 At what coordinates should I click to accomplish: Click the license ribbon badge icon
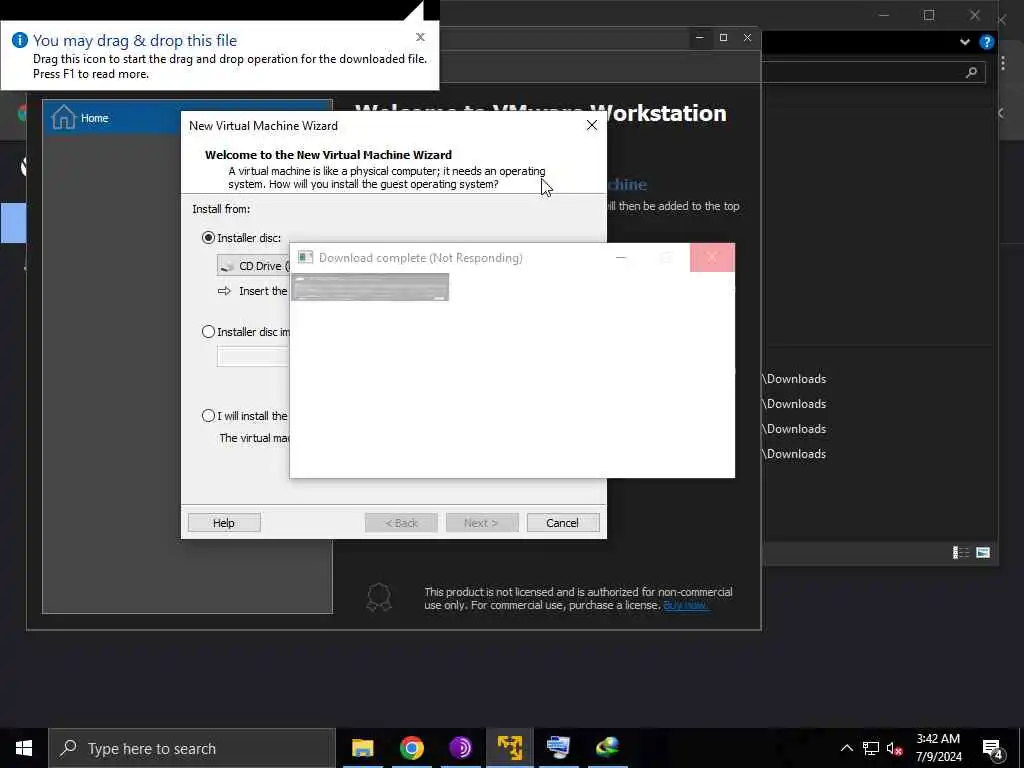point(379,597)
